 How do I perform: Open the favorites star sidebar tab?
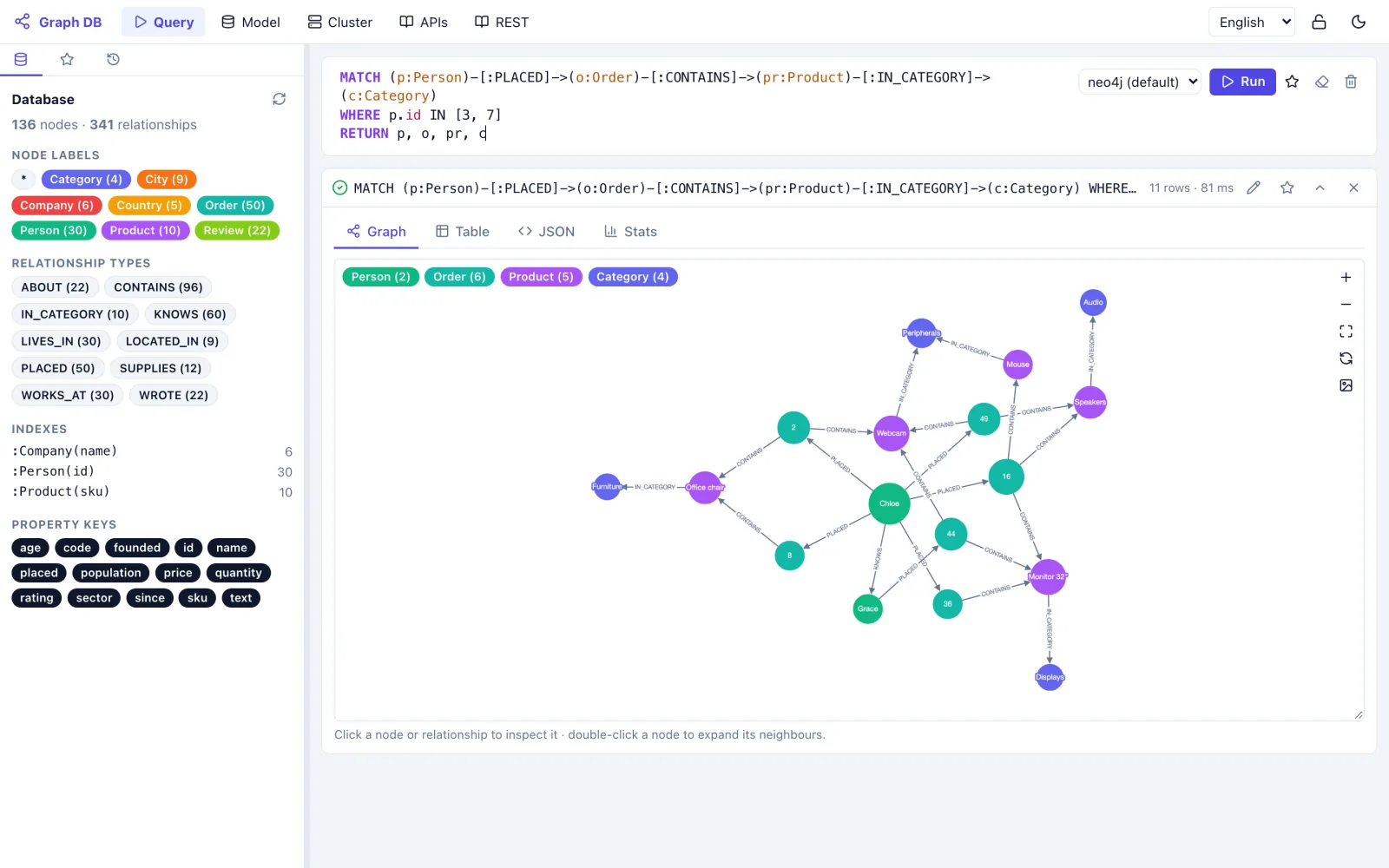point(67,59)
